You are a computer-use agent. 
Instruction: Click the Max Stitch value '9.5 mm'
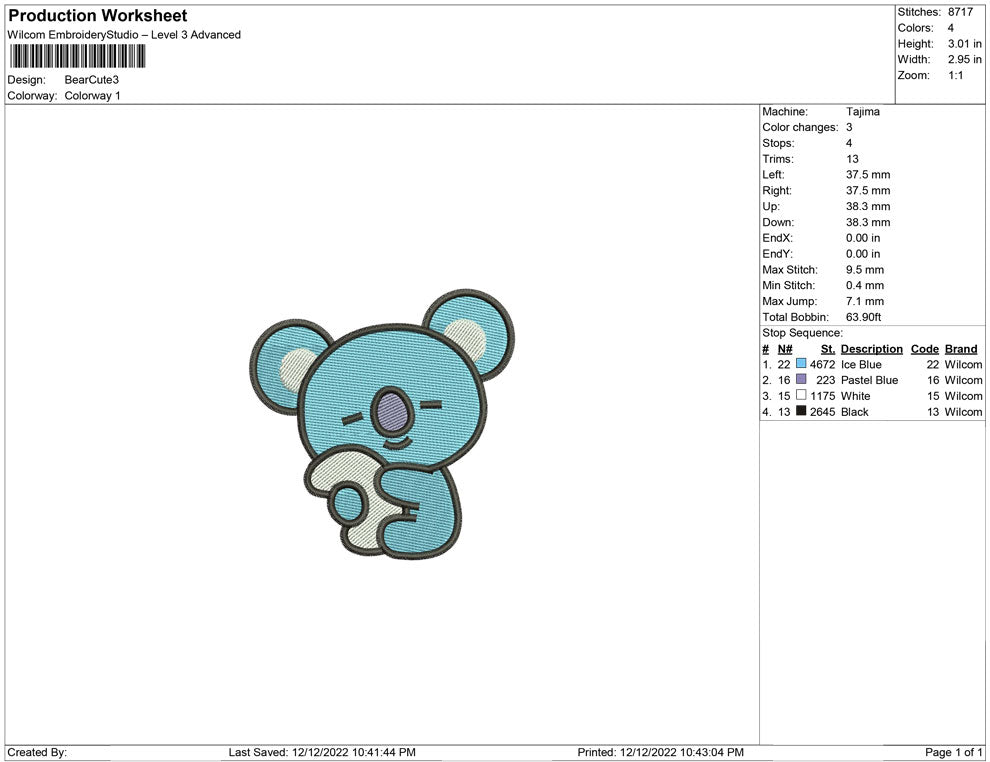click(x=865, y=270)
